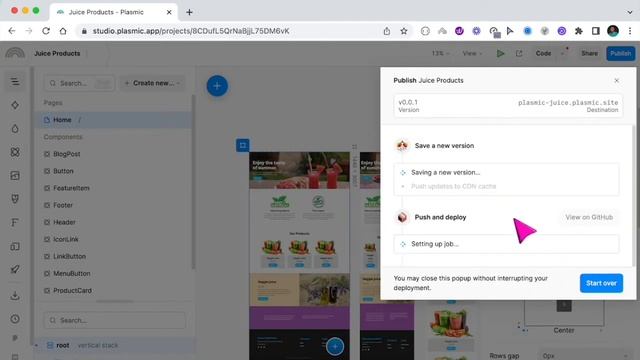Click the share icon in address bar
The width and height of the screenshot is (640, 360).
387,31
